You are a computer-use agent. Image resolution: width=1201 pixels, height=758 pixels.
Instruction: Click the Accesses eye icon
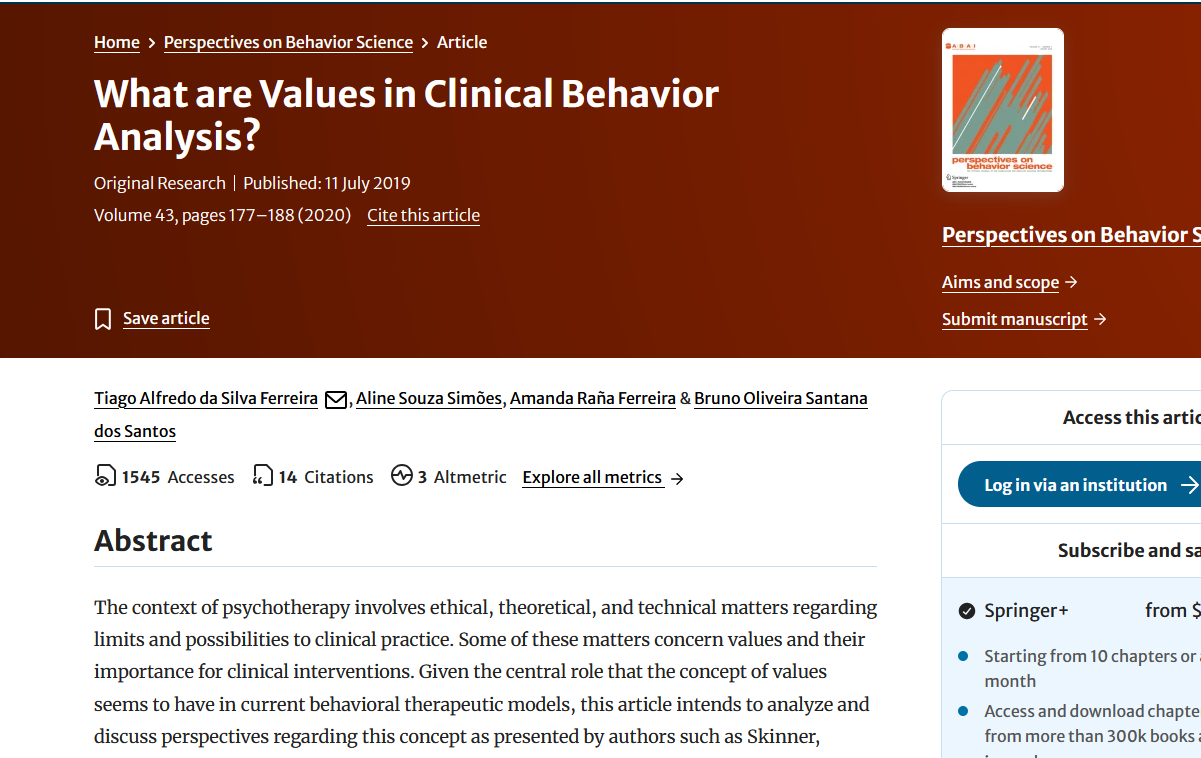(105, 476)
